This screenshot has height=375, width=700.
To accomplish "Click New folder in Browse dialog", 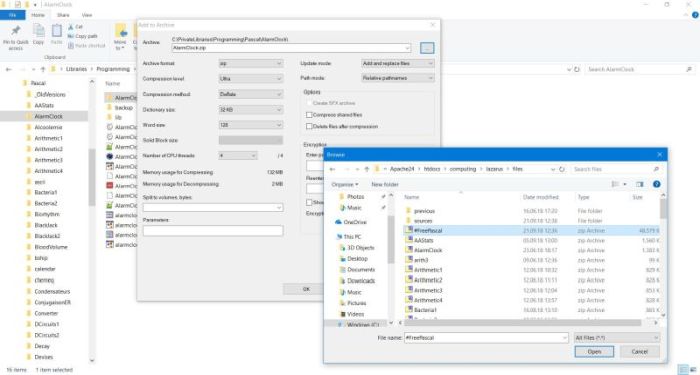I will pyautogui.click(x=385, y=184).
